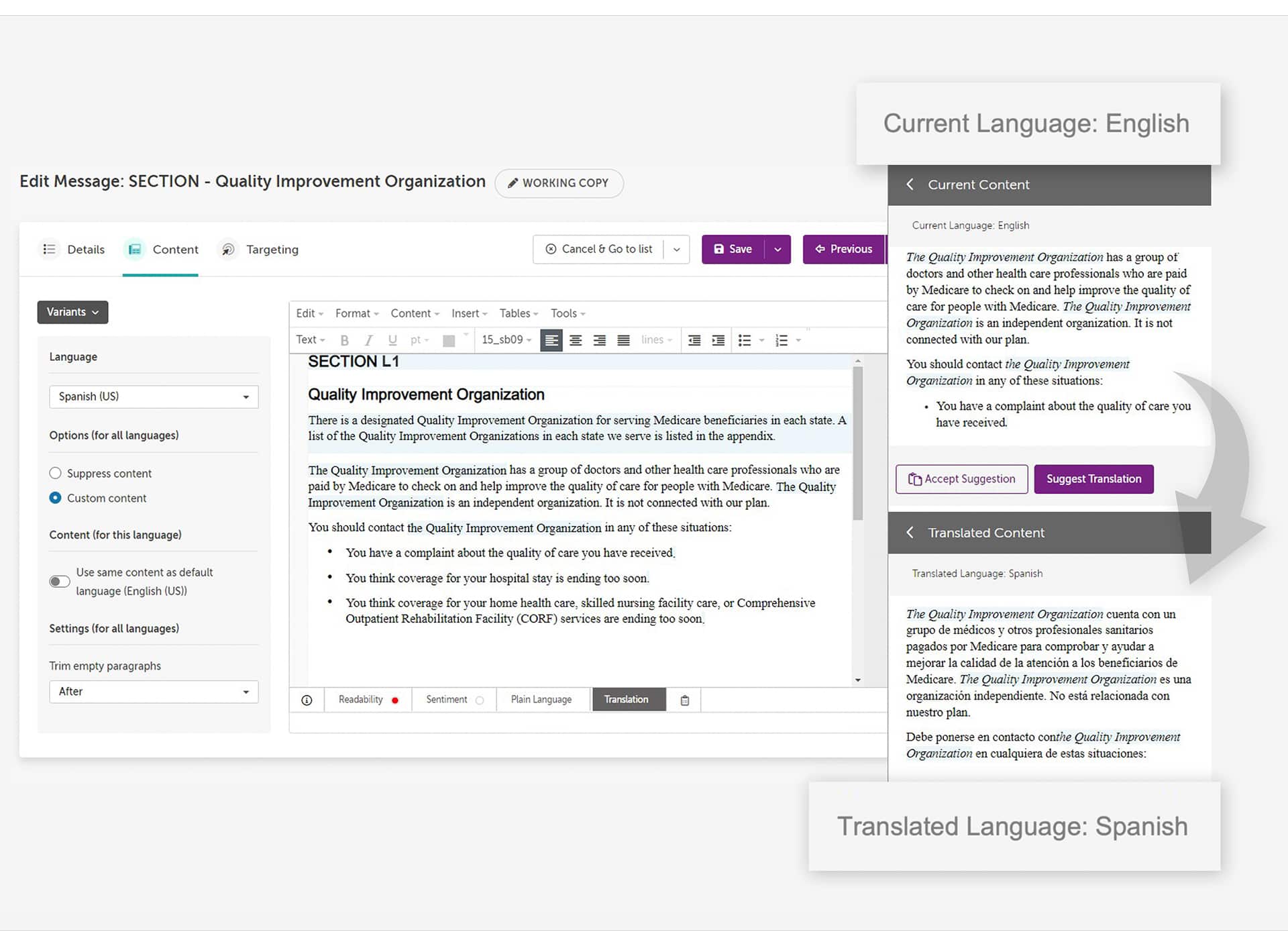Click the Save button
Viewport: 1288px width, 946px height.
733,249
